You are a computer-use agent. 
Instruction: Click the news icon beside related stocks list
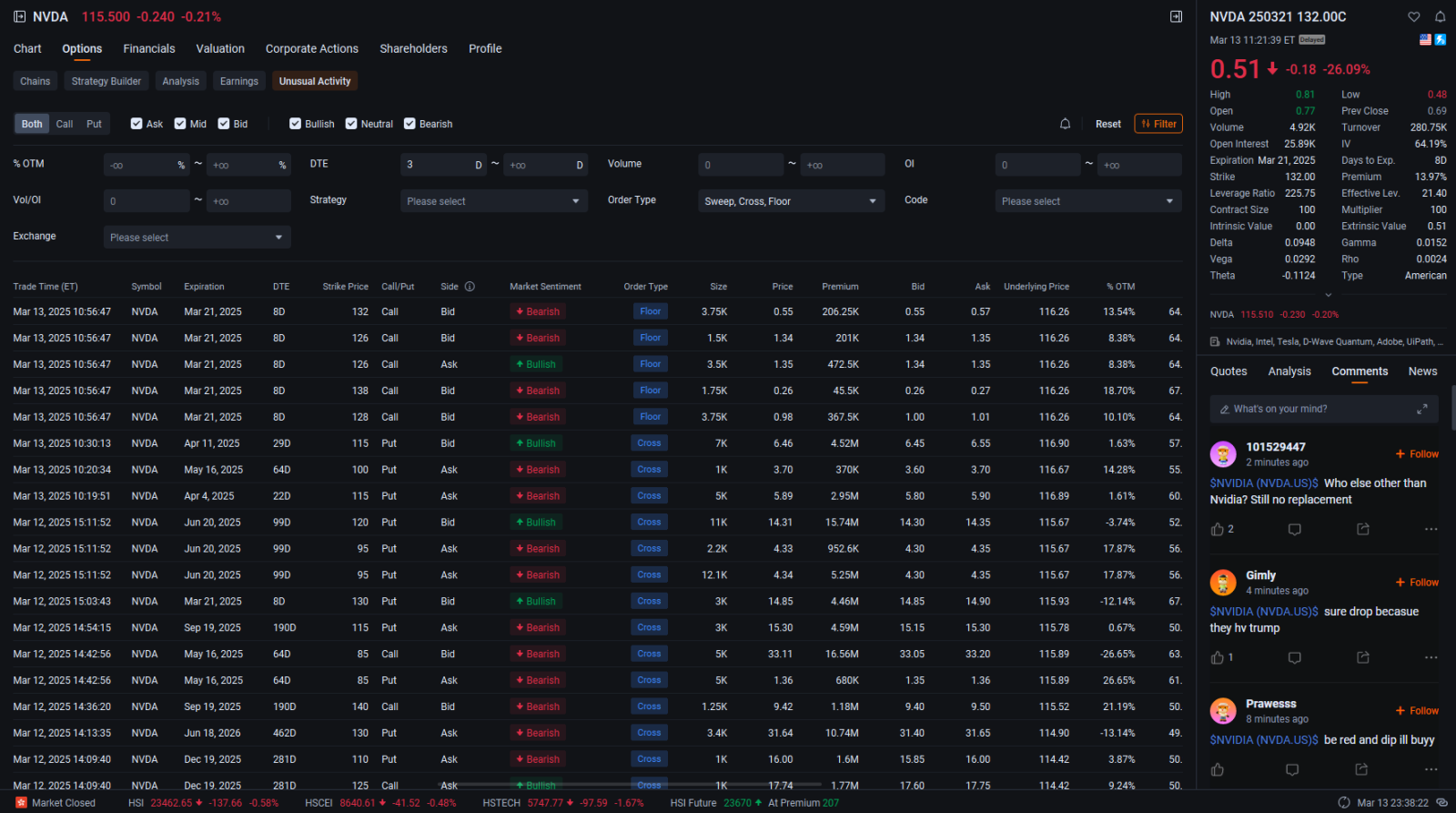pyautogui.click(x=1215, y=342)
